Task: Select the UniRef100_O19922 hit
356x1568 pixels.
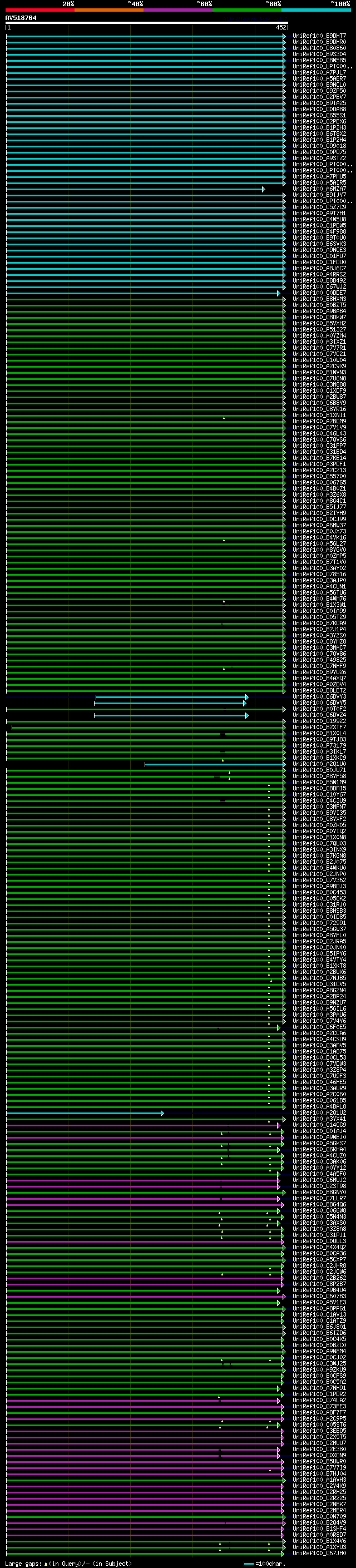Action: [319, 721]
